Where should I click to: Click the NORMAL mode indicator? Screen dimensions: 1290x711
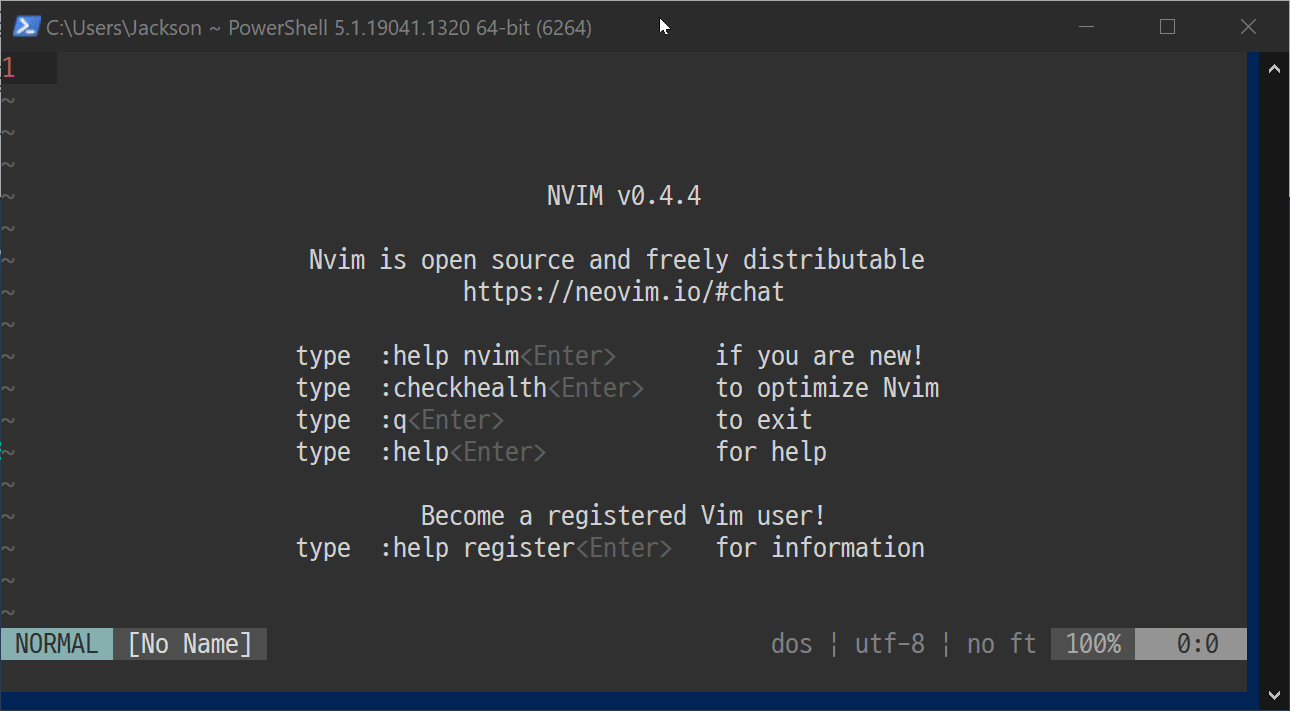[57, 644]
